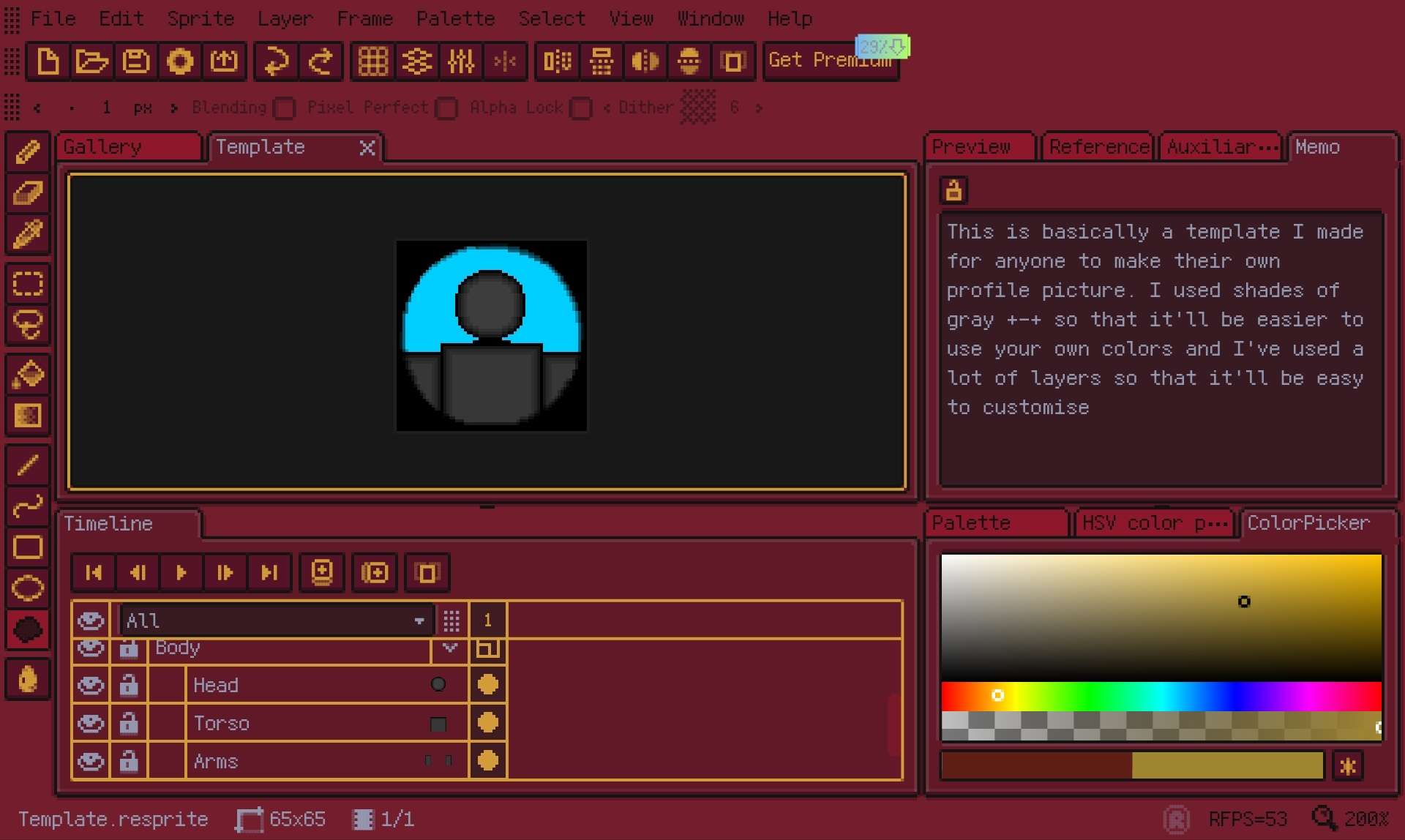Viewport: 1405px width, 840px height.
Task: Increase brush size with right arrow stepper
Action: point(173,108)
